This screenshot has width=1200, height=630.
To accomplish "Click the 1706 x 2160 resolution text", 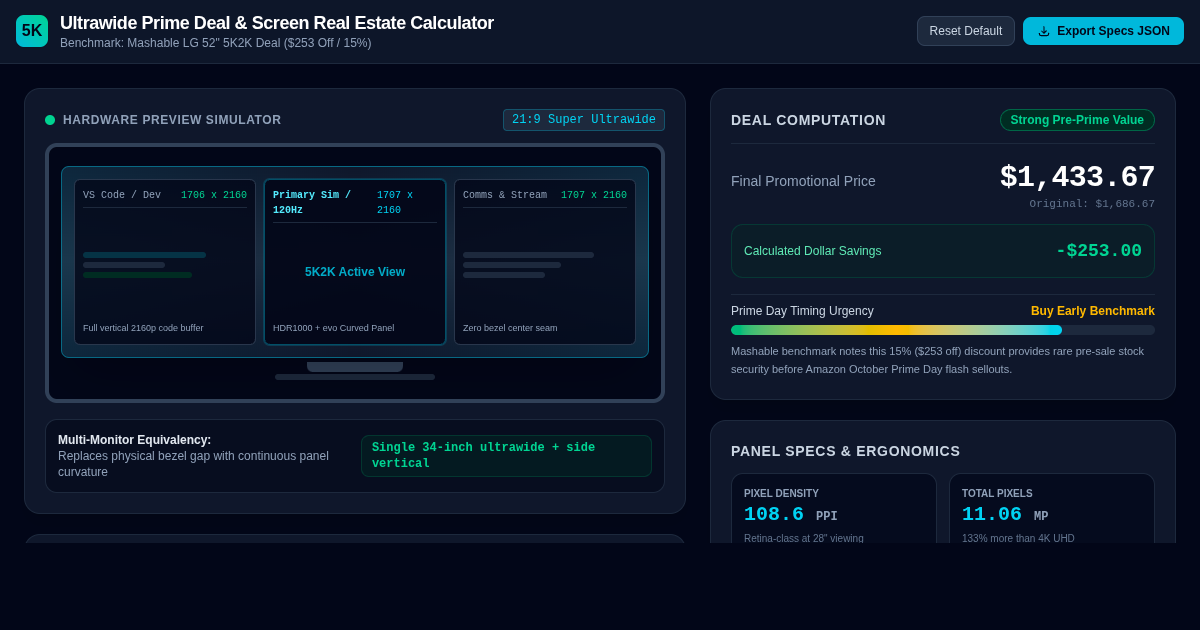I will 214,196.
